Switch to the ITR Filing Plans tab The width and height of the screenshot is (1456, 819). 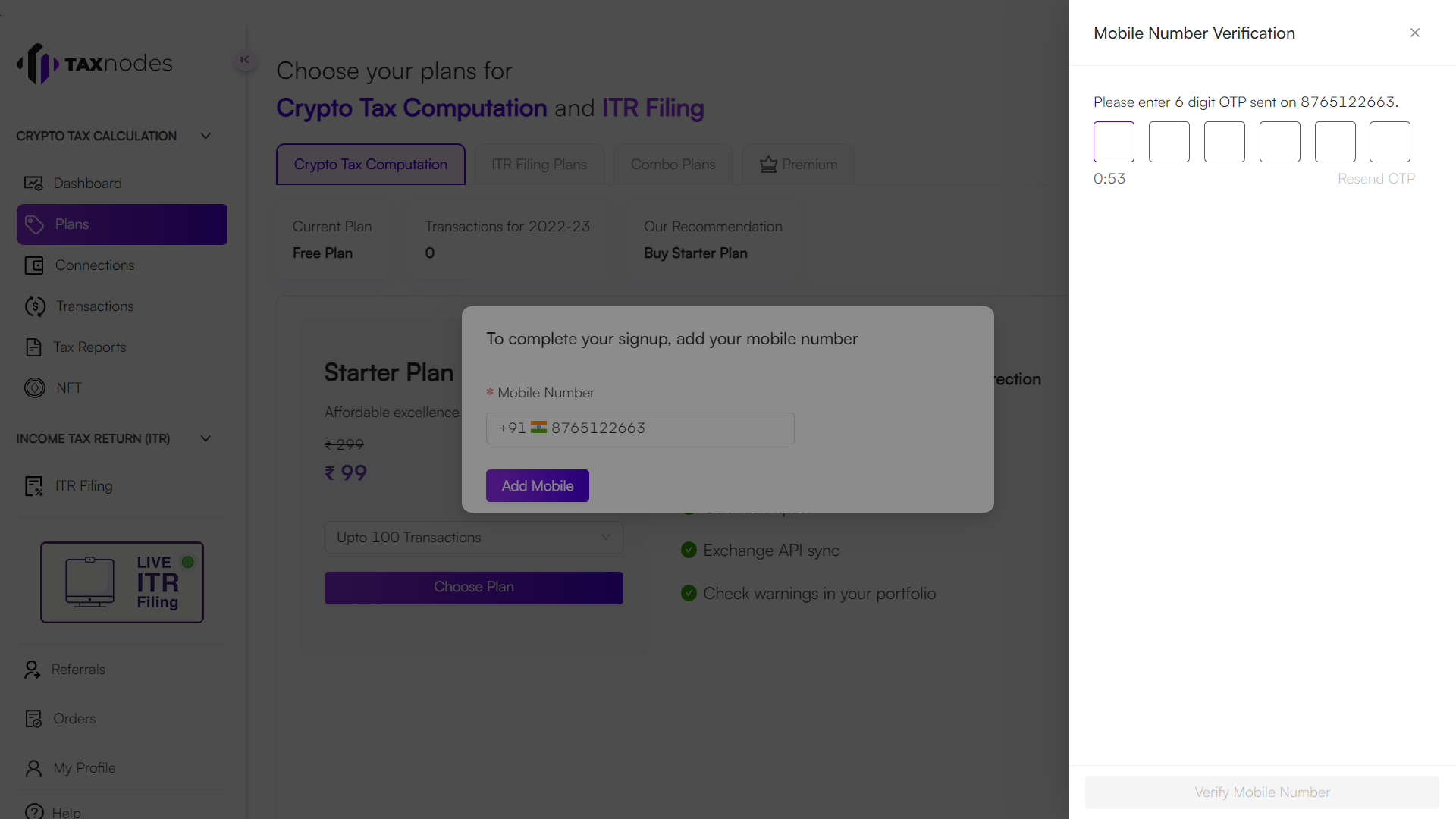(539, 165)
